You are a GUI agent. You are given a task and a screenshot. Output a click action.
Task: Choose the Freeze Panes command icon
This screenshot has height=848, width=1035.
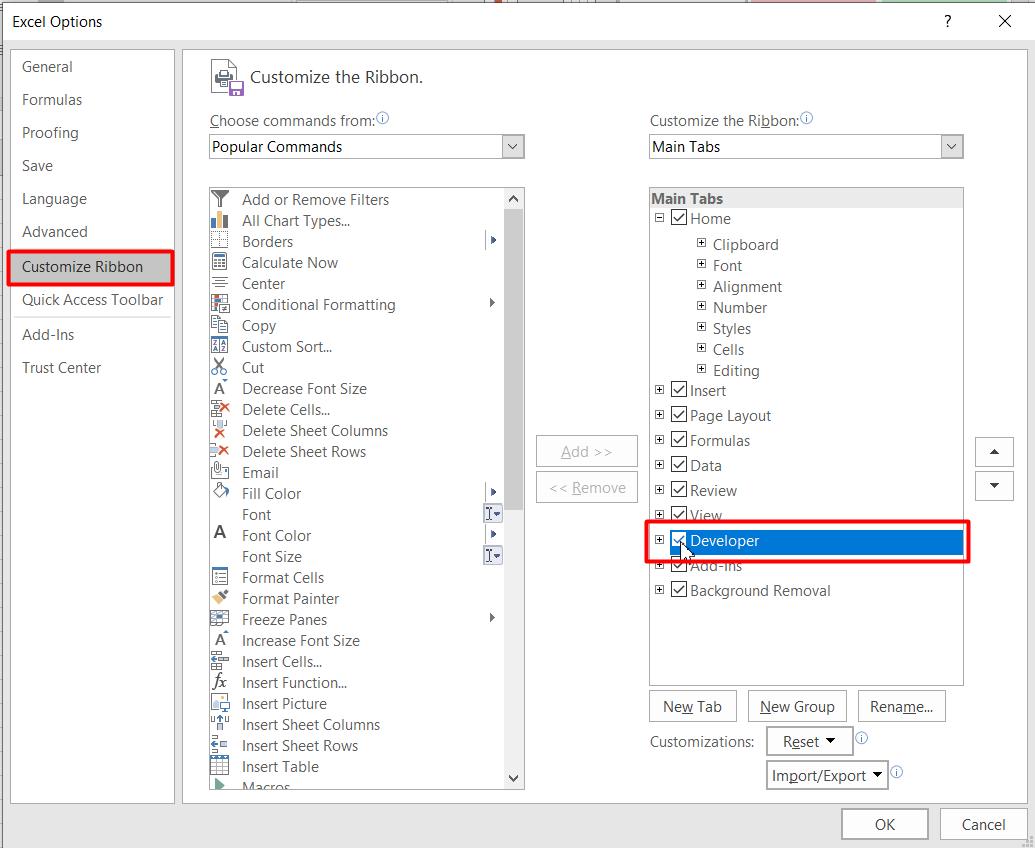click(x=221, y=619)
